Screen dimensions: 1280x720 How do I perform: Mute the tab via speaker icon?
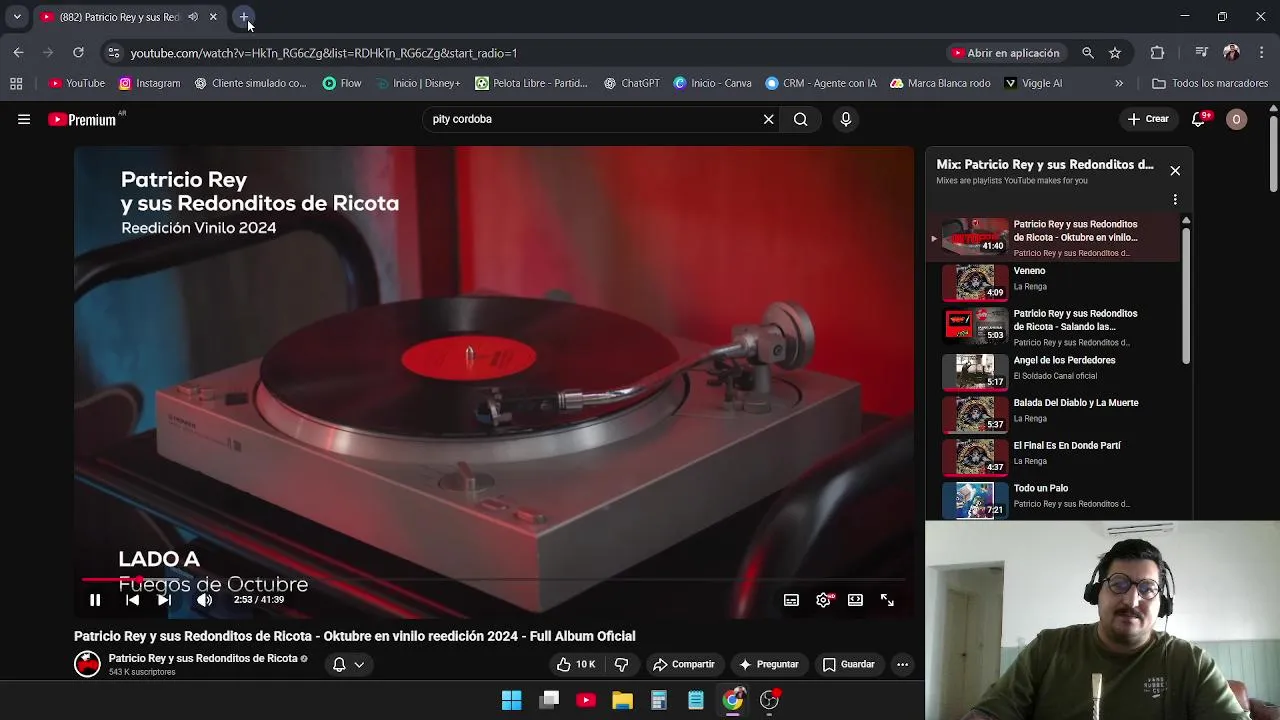coord(193,17)
